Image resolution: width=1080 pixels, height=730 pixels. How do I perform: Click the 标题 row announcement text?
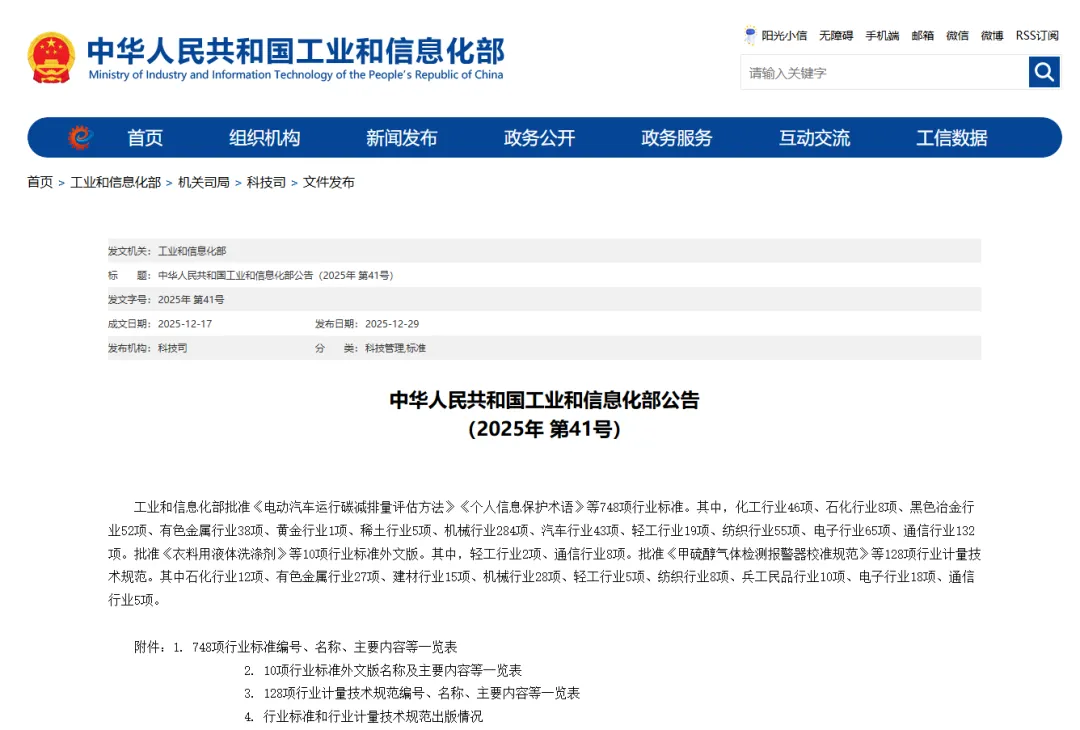click(276, 275)
